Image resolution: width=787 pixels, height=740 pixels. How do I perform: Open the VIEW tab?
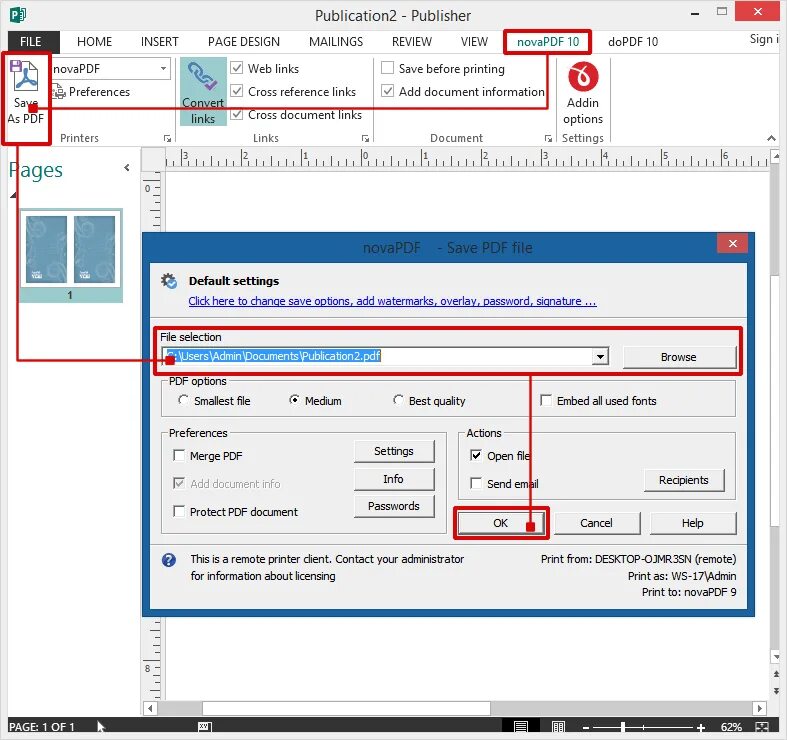tap(474, 42)
